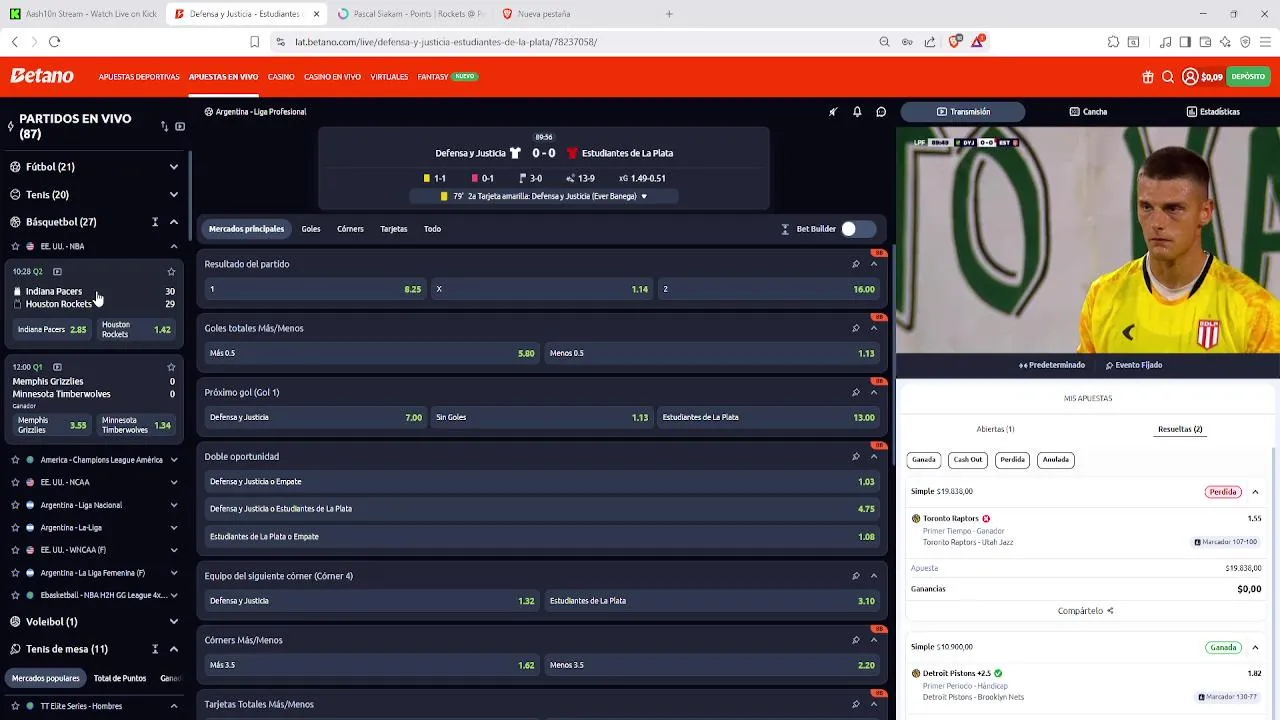Click Compártelo share link
The image size is (1280, 720).
(x=1086, y=611)
